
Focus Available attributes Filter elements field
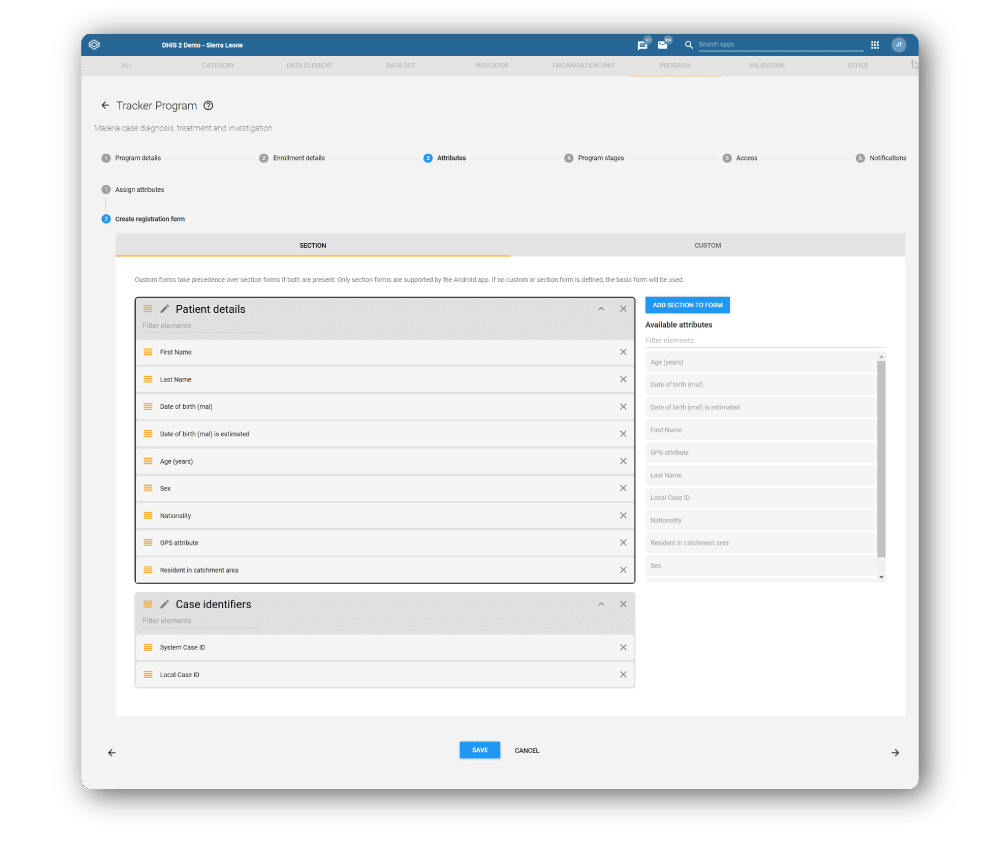(765, 341)
